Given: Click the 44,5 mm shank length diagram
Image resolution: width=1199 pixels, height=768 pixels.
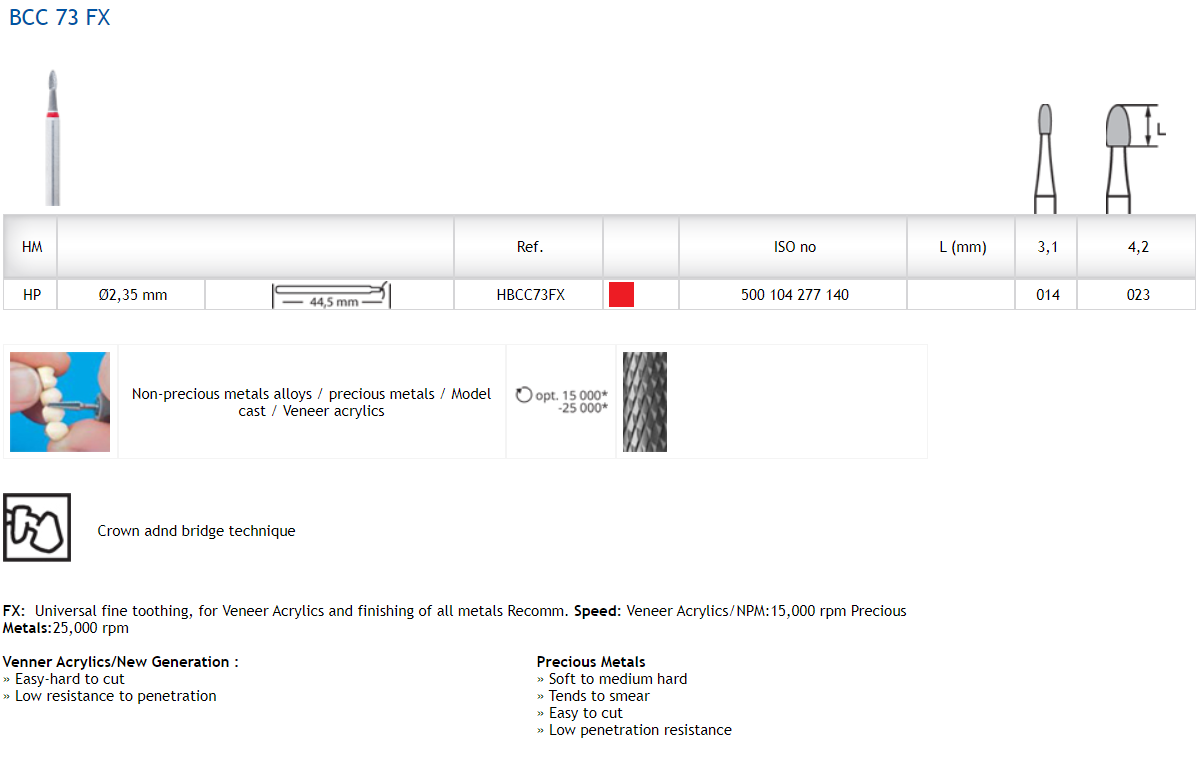Looking at the screenshot, I should [331, 295].
